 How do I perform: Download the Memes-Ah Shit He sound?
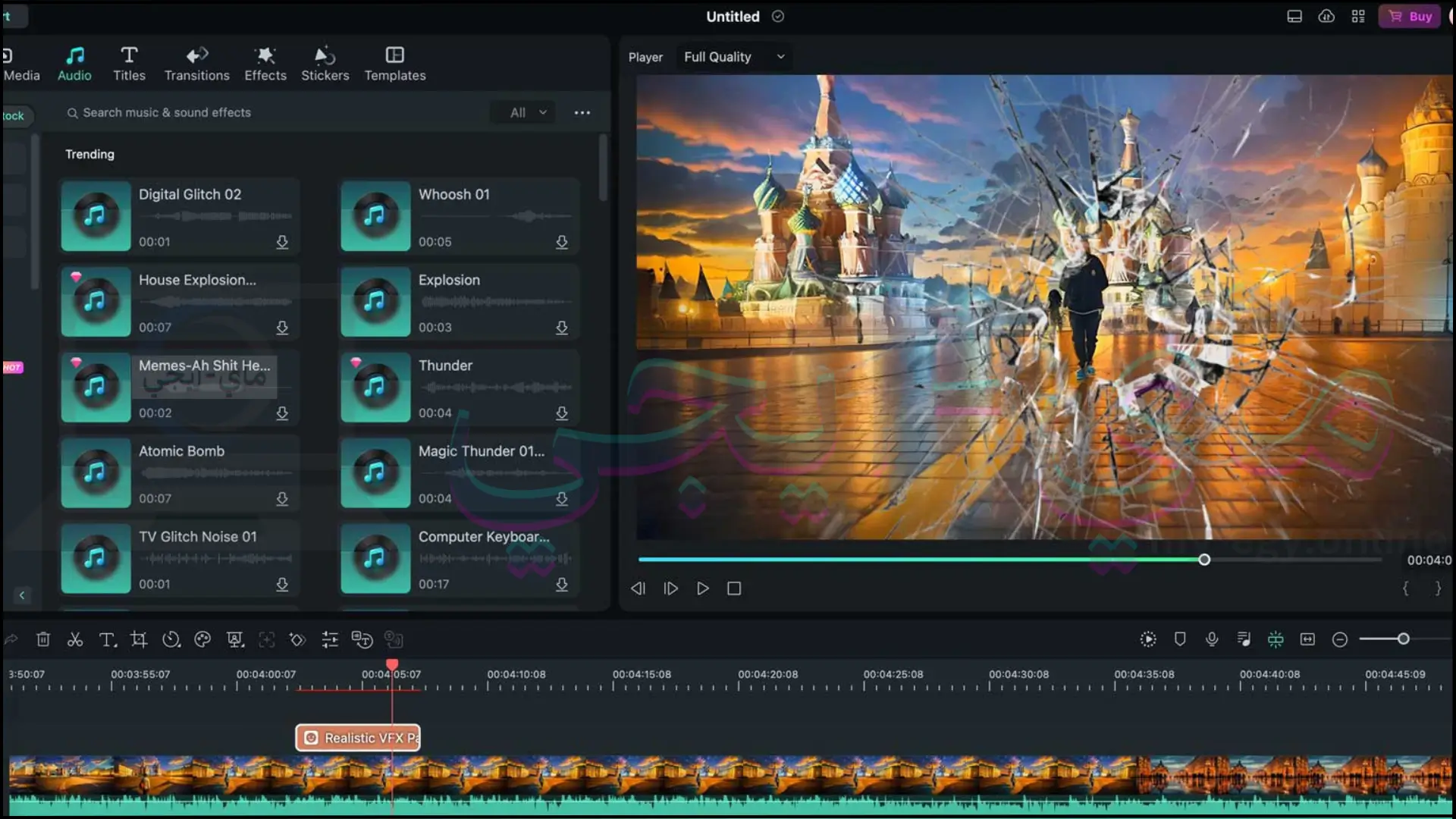pos(282,413)
